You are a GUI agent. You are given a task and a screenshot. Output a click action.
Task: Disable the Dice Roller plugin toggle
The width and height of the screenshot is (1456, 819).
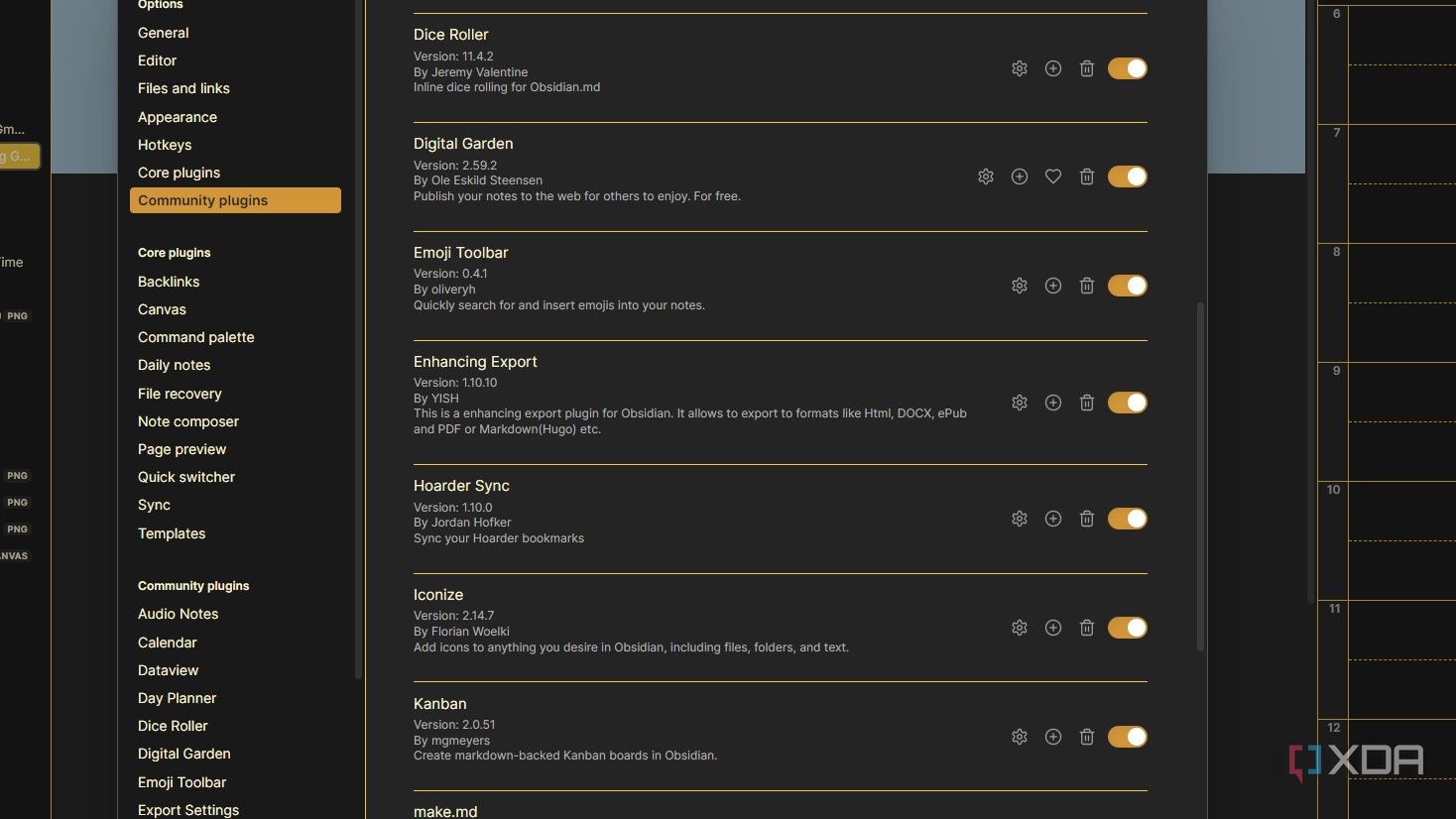coord(1127,68)
